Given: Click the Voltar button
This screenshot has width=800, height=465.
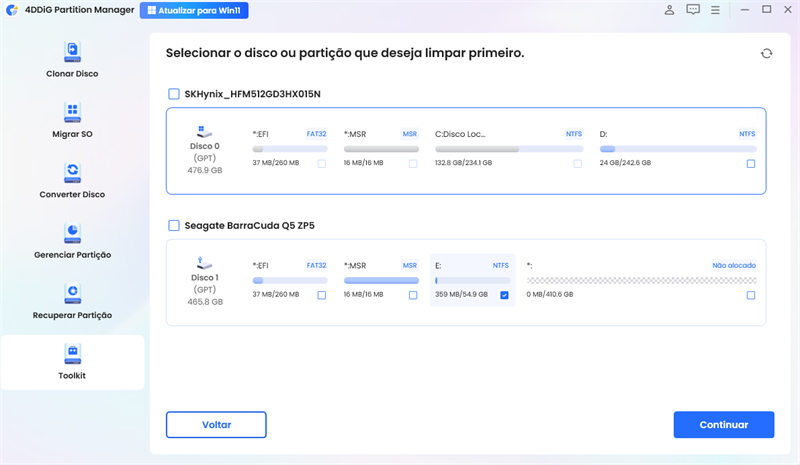Looking at the screenshot, I should click(x=216, y=424).
